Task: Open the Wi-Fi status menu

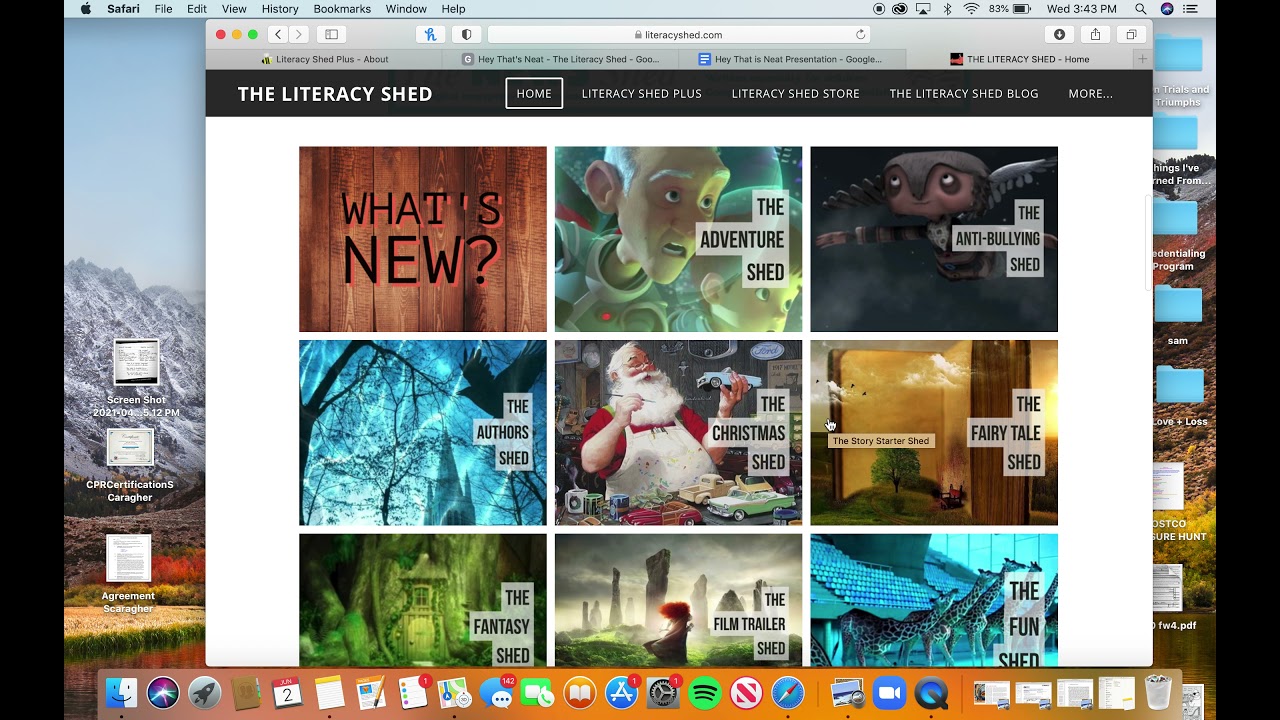Action: pos(971,9)
